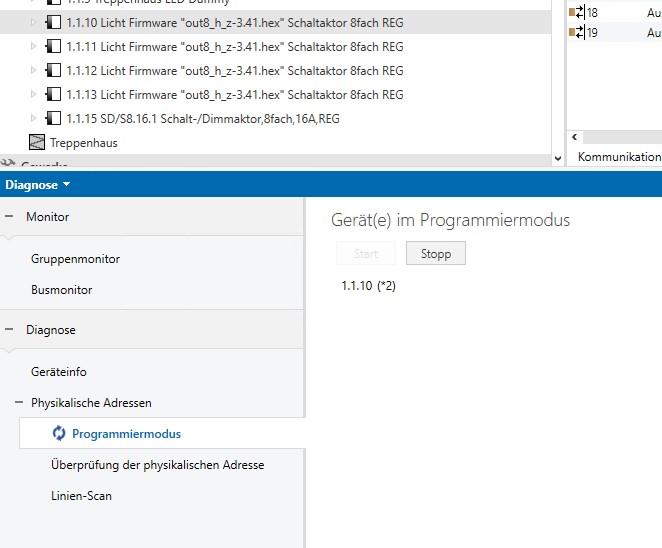662x548 pixels.
Task: Click the Programmiermodus refresh icon
Action: pos(59,434)
